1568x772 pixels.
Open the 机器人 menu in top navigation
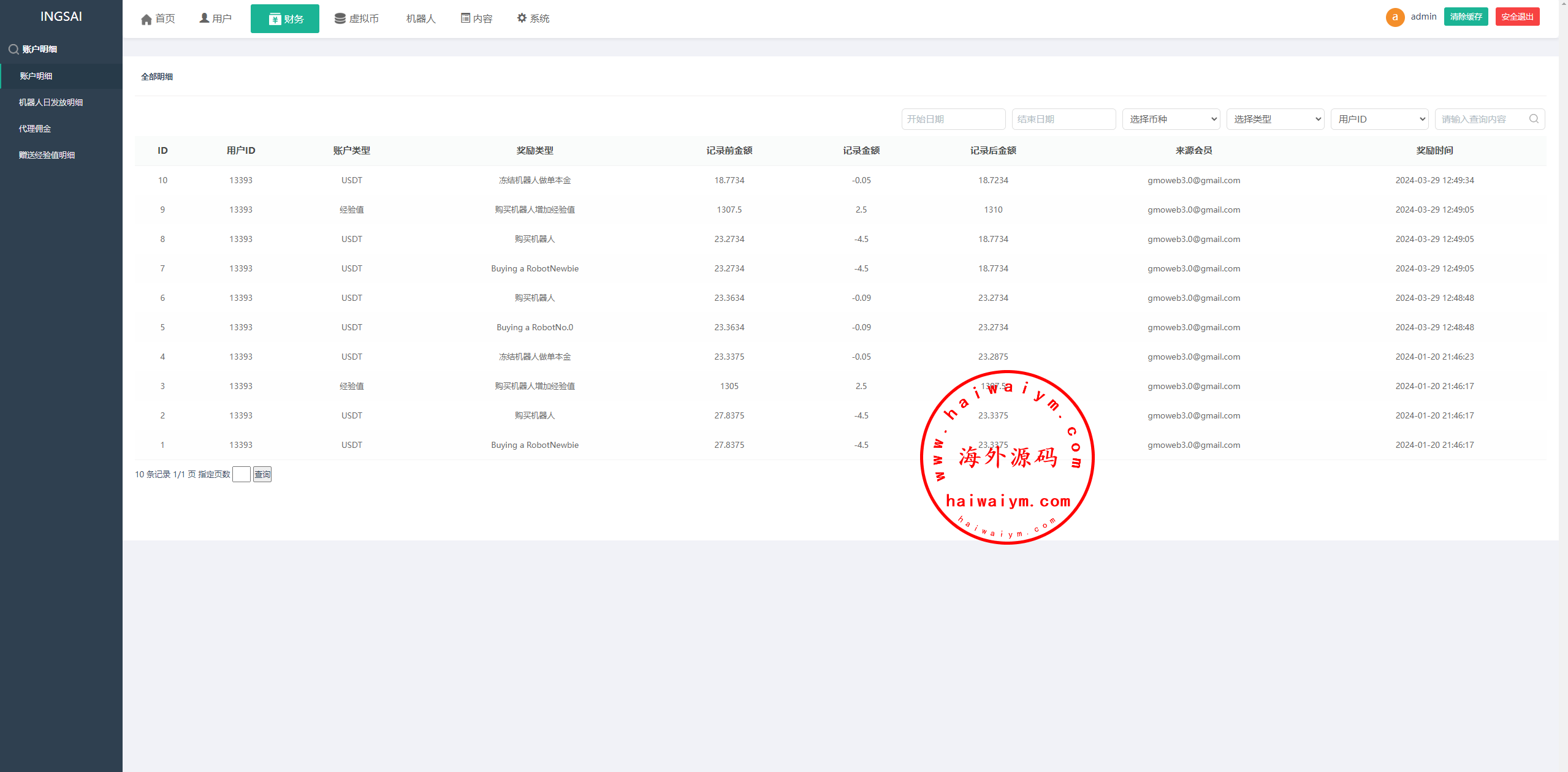point(421,18)
